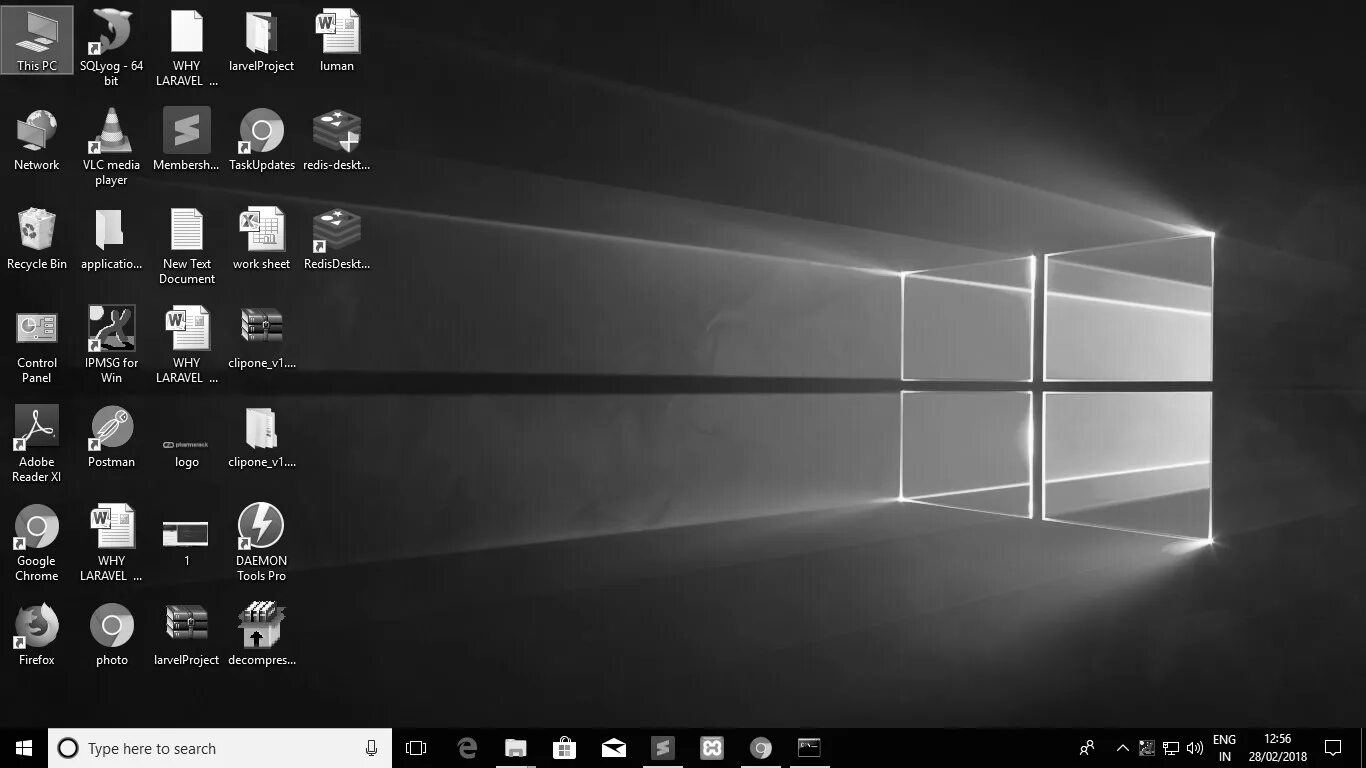Select the TaskUpdates Chrome shortcut
Screen dimensions: 1366x768
click(261, 139)
